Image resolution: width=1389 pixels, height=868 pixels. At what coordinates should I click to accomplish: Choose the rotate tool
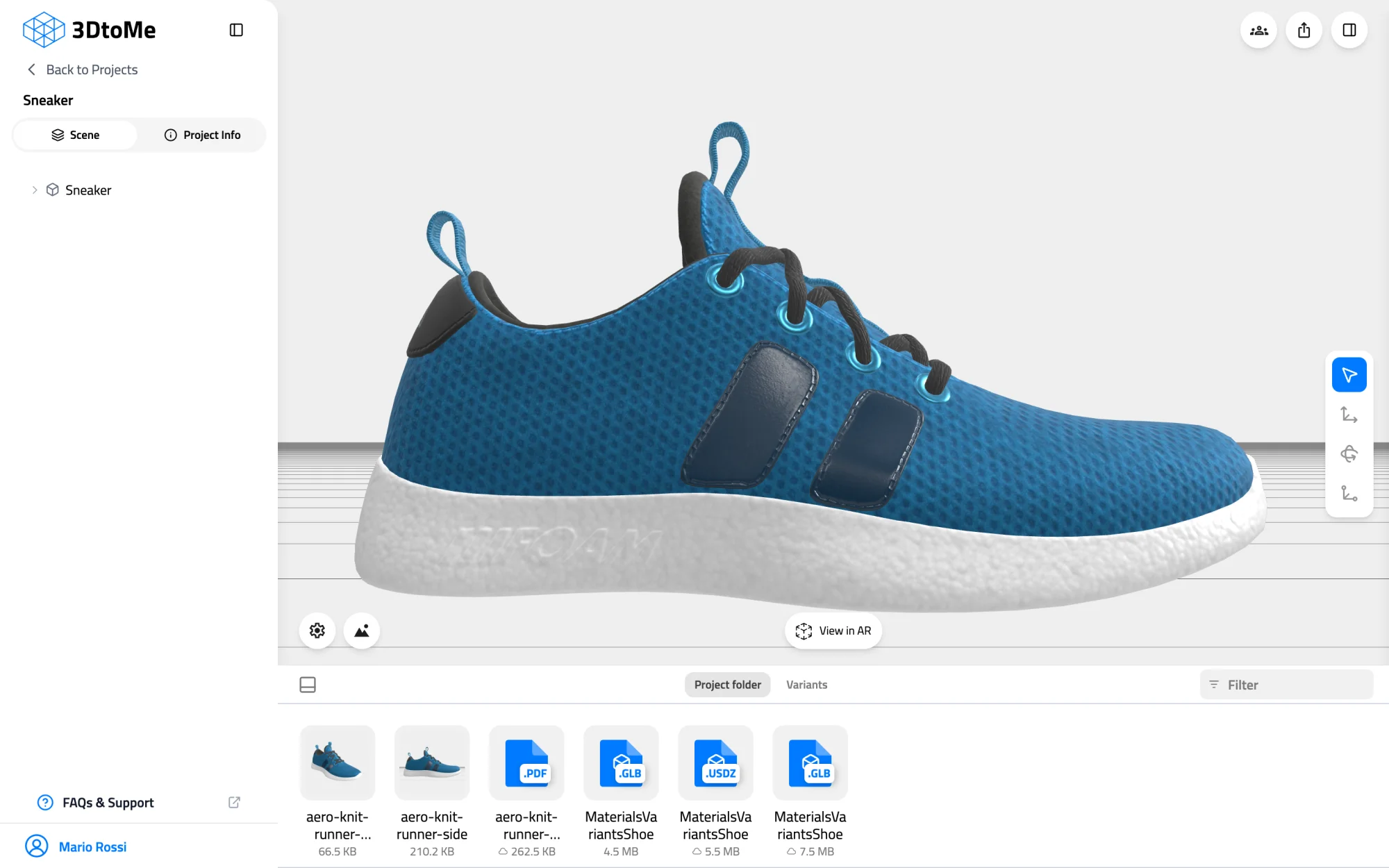coord(1349,454)
